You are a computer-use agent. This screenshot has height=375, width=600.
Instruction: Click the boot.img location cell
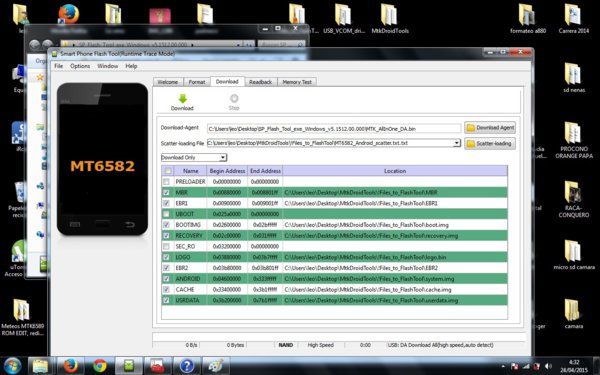[x=395, y=225]
